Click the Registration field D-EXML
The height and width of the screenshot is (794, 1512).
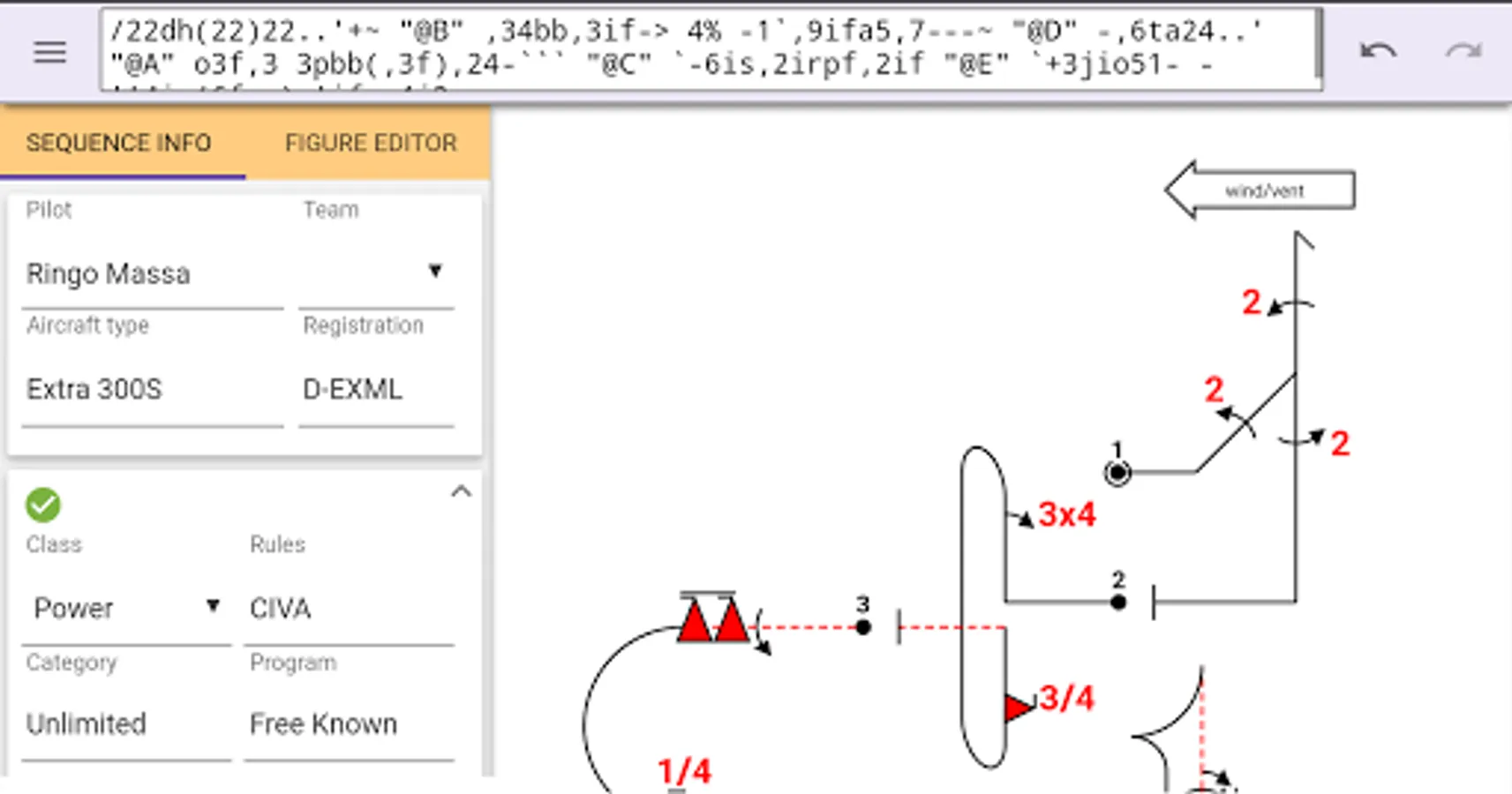tap(377, 389)
